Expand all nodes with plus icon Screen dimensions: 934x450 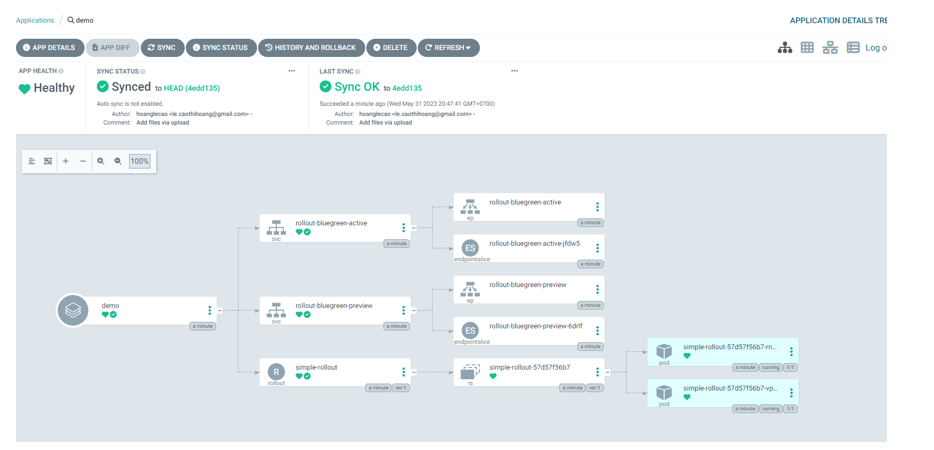coord(66,161)
